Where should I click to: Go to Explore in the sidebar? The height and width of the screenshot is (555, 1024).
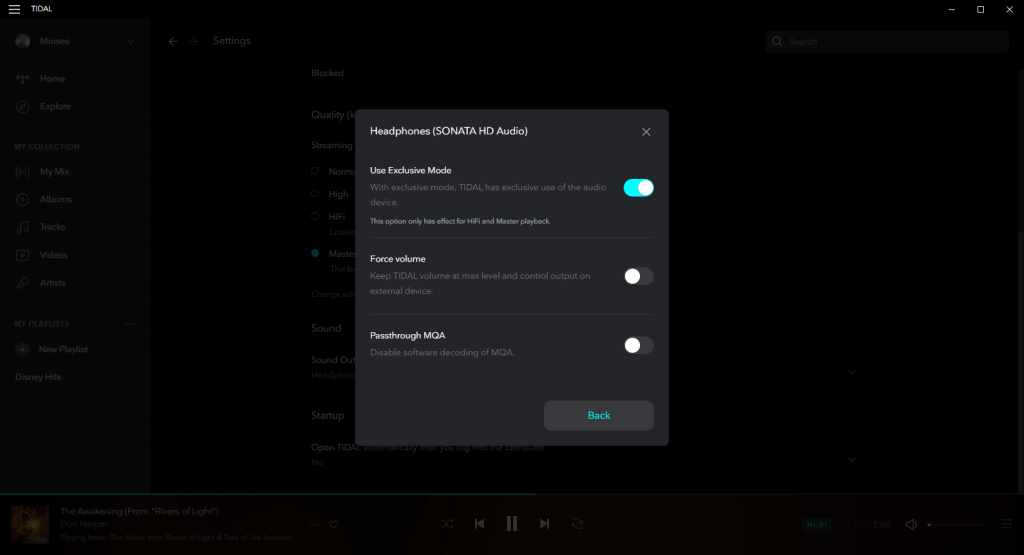click(55, 107)
